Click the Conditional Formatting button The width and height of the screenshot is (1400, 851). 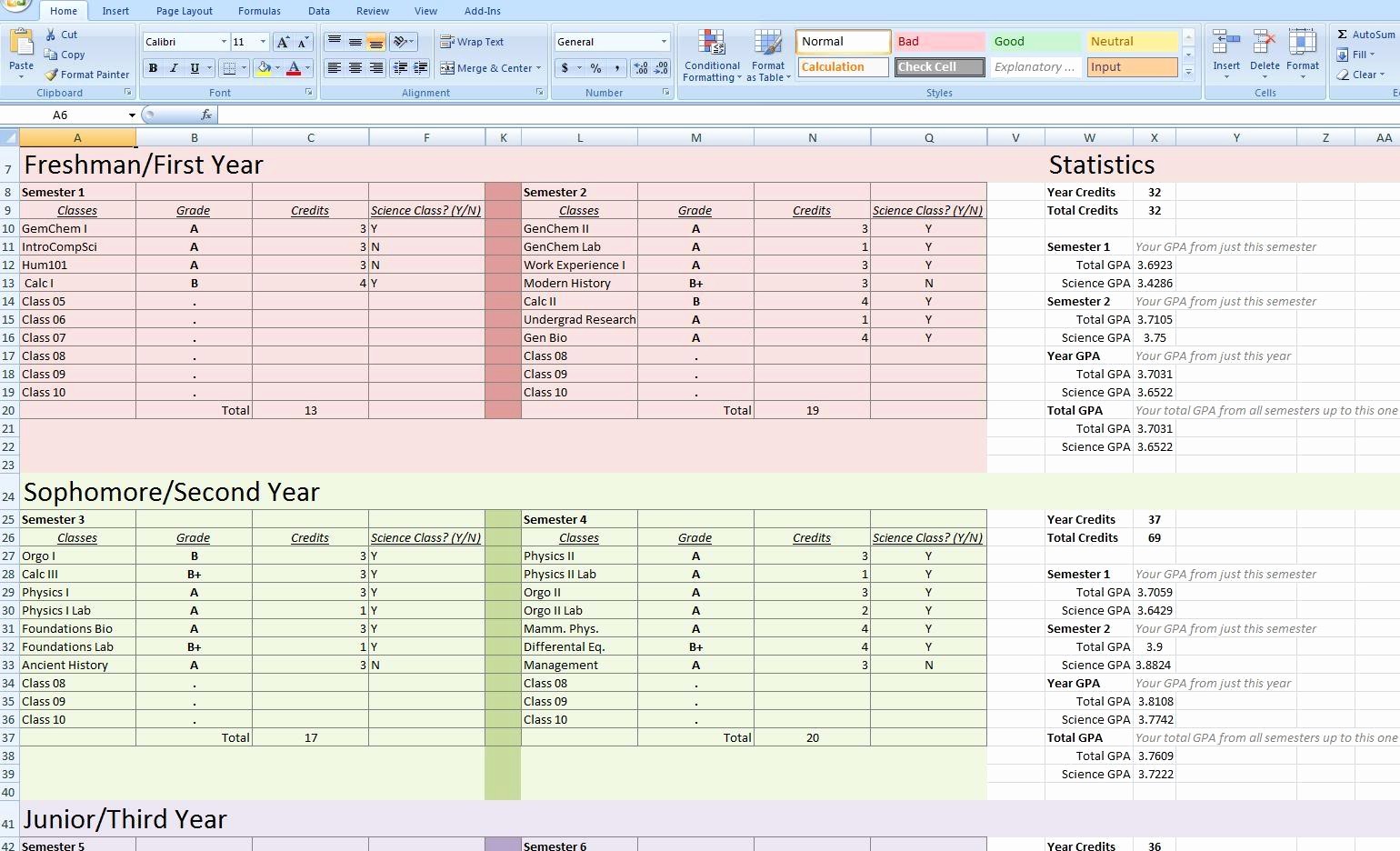click(712, 55)
